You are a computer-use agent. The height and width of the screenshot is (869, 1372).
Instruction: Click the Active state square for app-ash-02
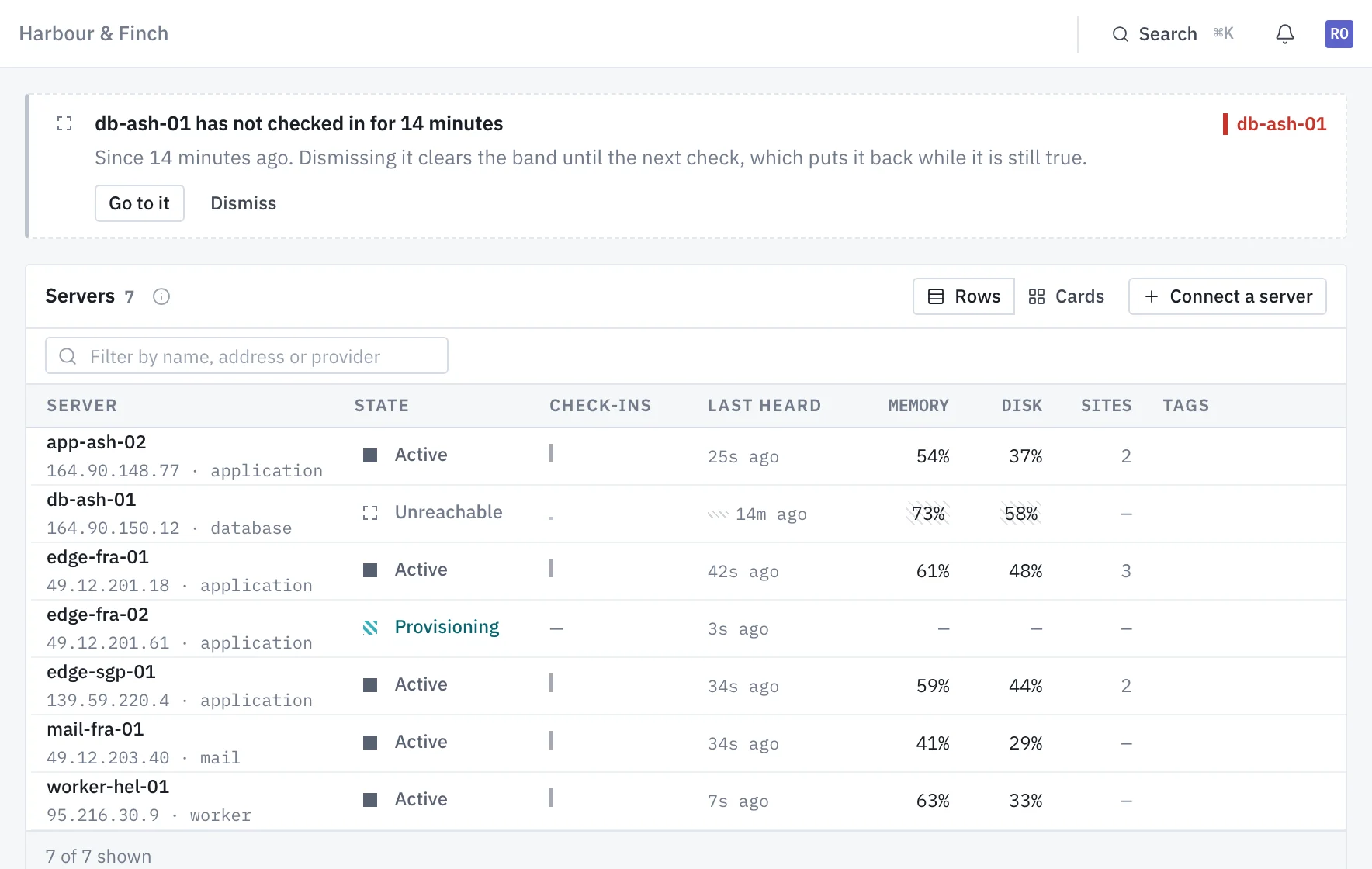(x=370, y=455)
